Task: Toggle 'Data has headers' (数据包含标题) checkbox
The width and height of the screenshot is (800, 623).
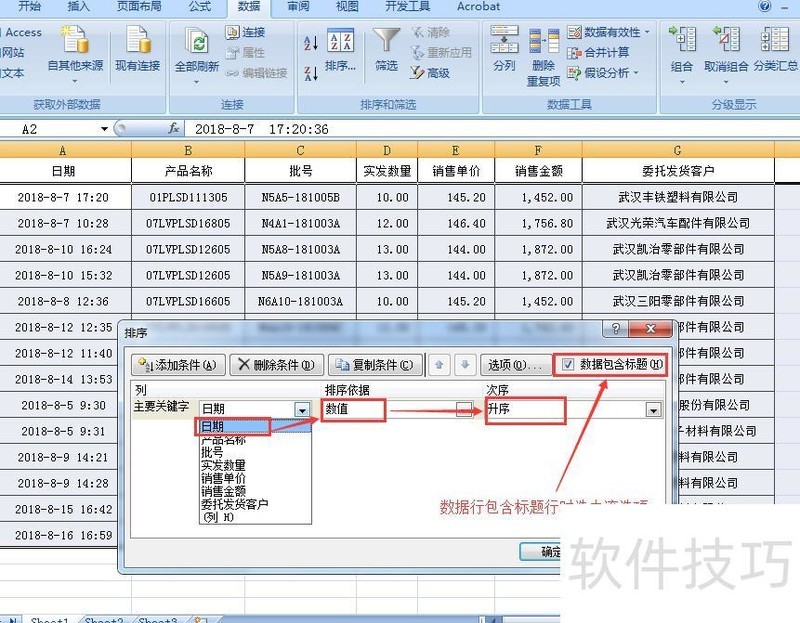Action: tap(568, 364)
